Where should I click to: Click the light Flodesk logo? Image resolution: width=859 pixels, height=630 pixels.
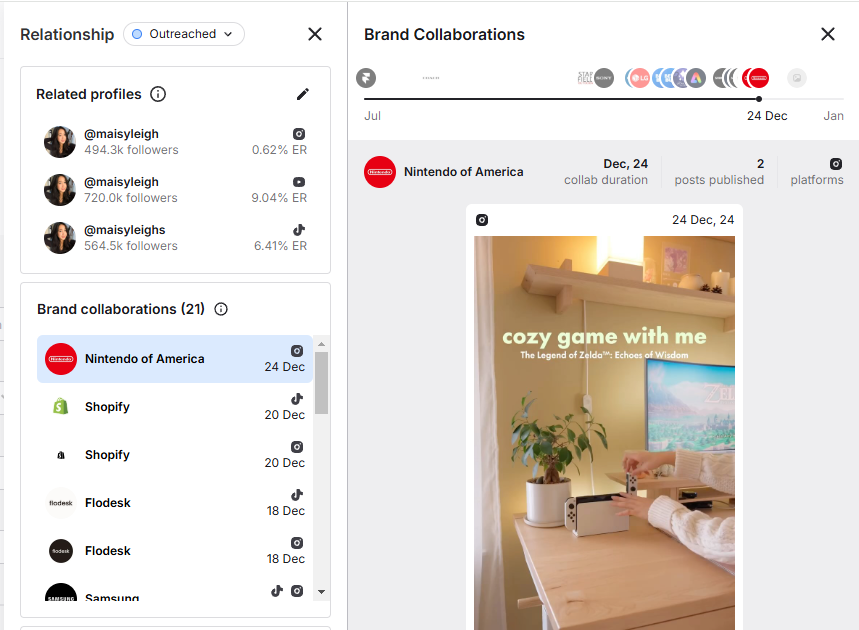61,503
